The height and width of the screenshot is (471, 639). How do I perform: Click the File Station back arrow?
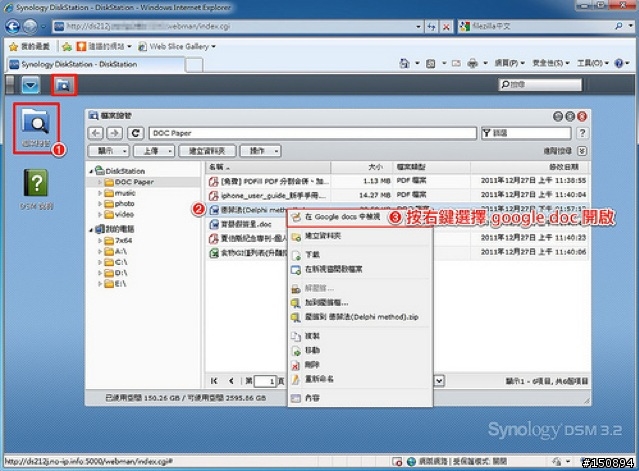(x=95, y=133)
